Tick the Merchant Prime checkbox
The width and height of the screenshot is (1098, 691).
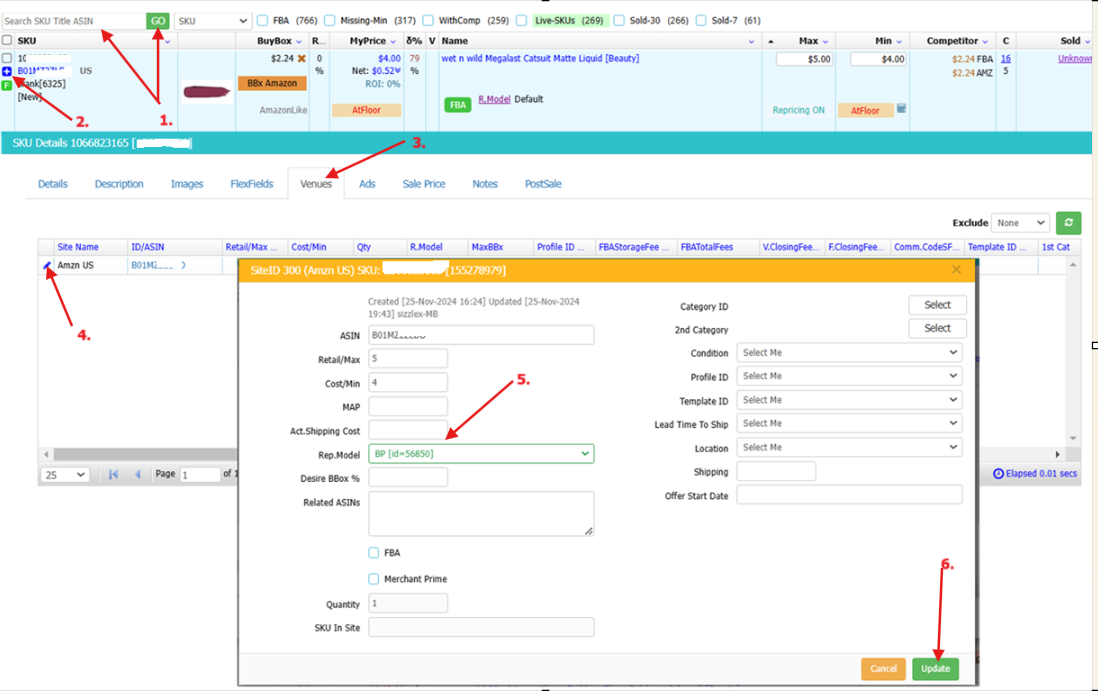[x=374, y=579]
